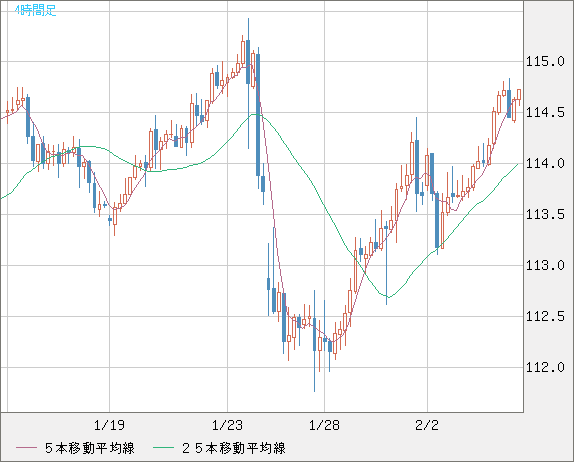Image resolution: width=574 pixels, height=462 pixels.
Task: Click the 2/2 date axis label
Action: [x=427, y=425]
